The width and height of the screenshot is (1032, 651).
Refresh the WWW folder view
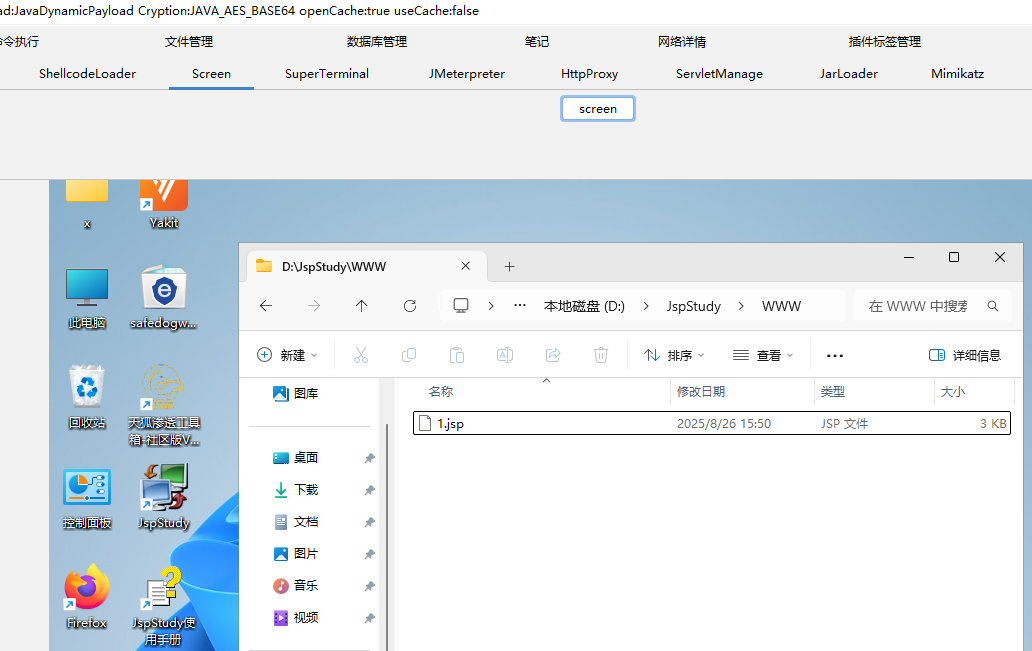point(410,305)
